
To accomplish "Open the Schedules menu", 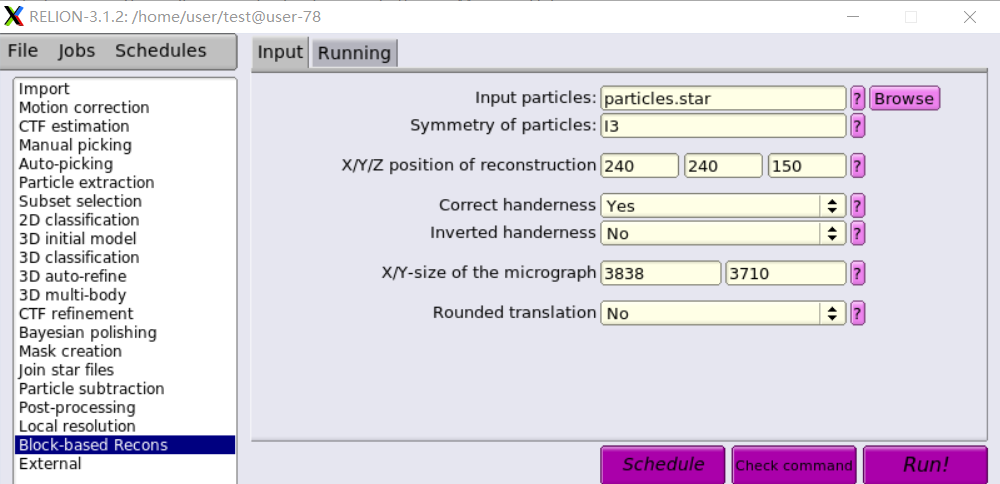I will coord(161,51).
